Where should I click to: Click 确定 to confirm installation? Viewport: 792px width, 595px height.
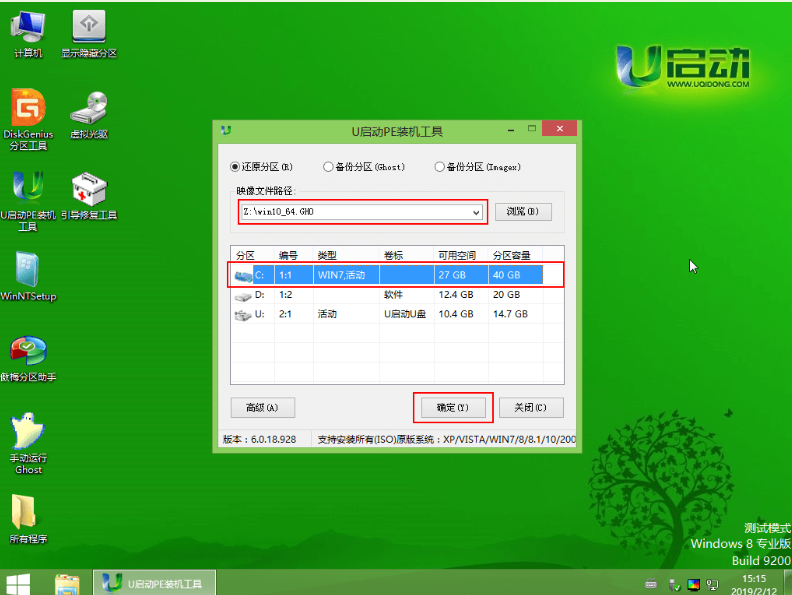453,407
